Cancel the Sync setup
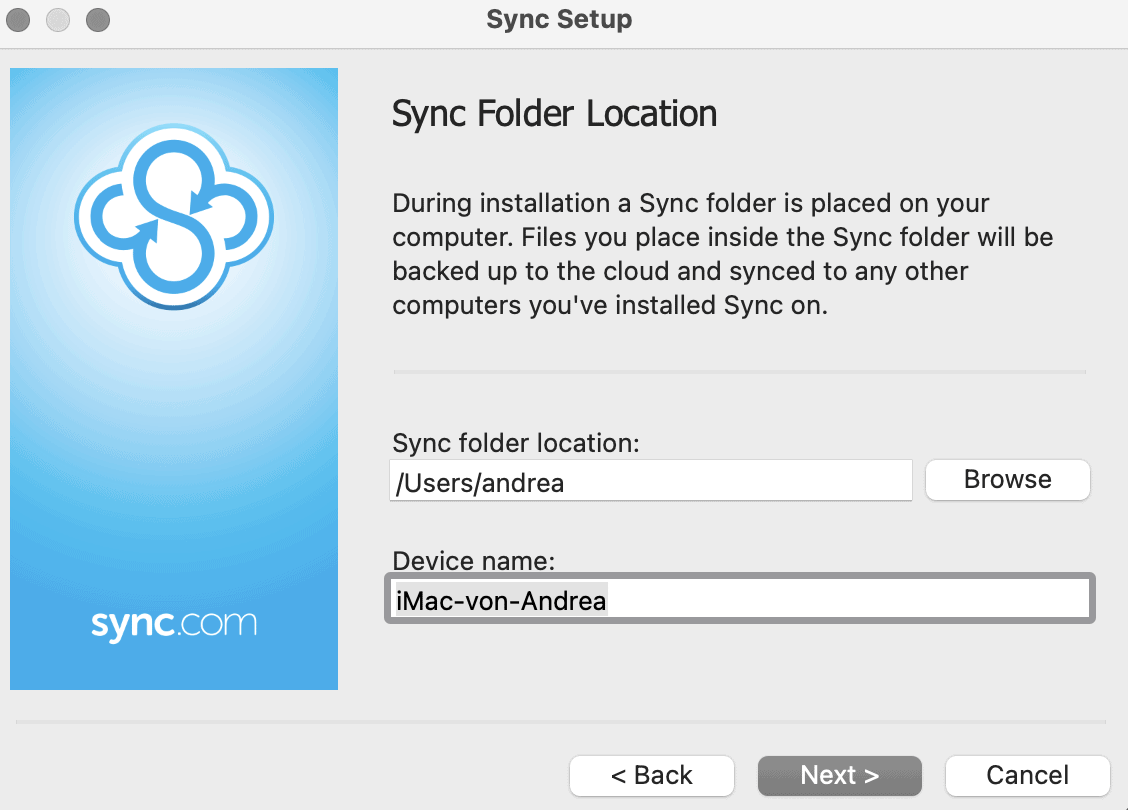 [1027, 775]
